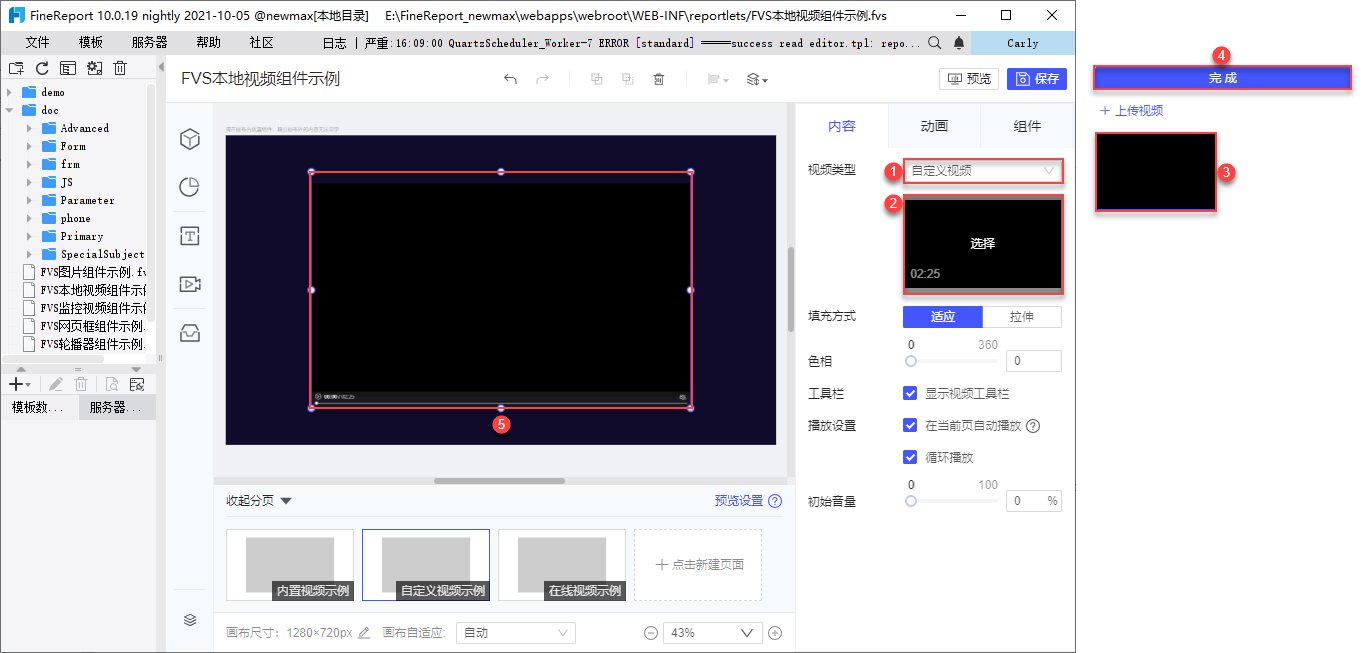Switch to the 动画 tab
Screen dimensions: 1363x653
tap(934, 126)
